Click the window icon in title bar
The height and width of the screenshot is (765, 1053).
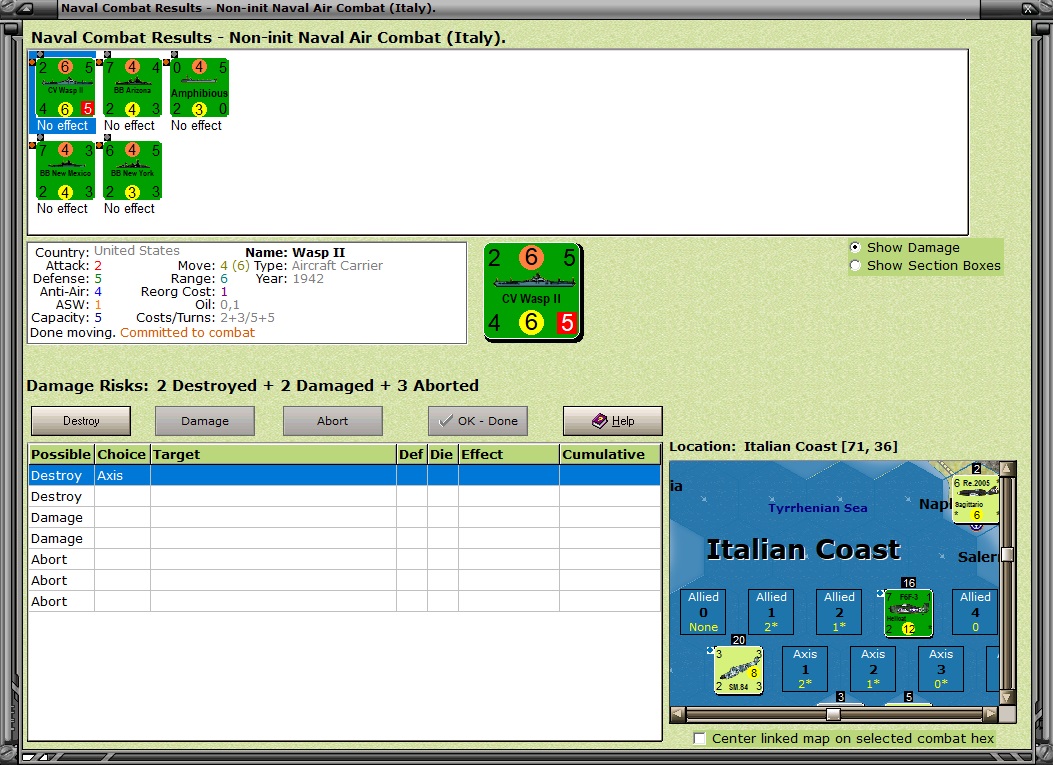pos(26,9)
